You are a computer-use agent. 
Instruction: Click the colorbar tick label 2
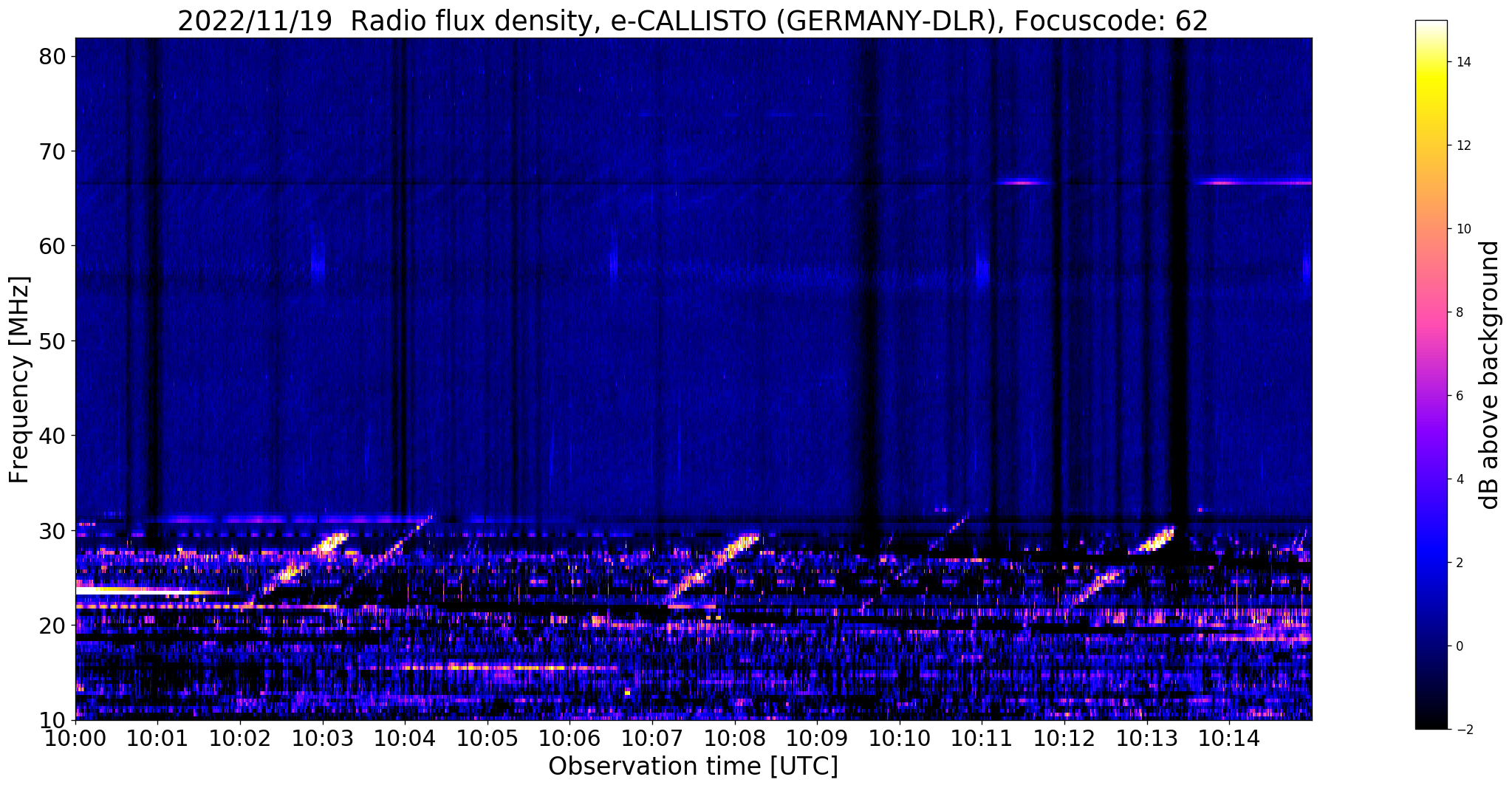tap(1459, 563)
